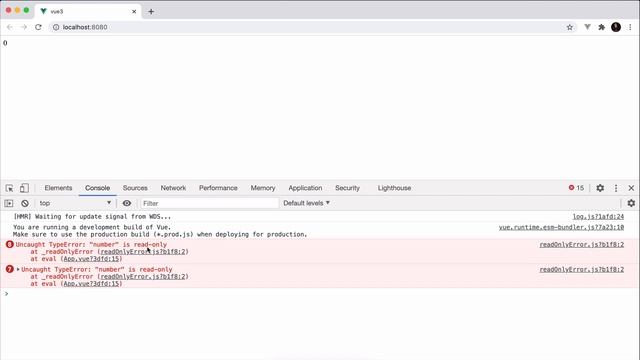Activate the inspect element picker
Image resolution: width=640 pixels, height=360 pixels.
9,188
